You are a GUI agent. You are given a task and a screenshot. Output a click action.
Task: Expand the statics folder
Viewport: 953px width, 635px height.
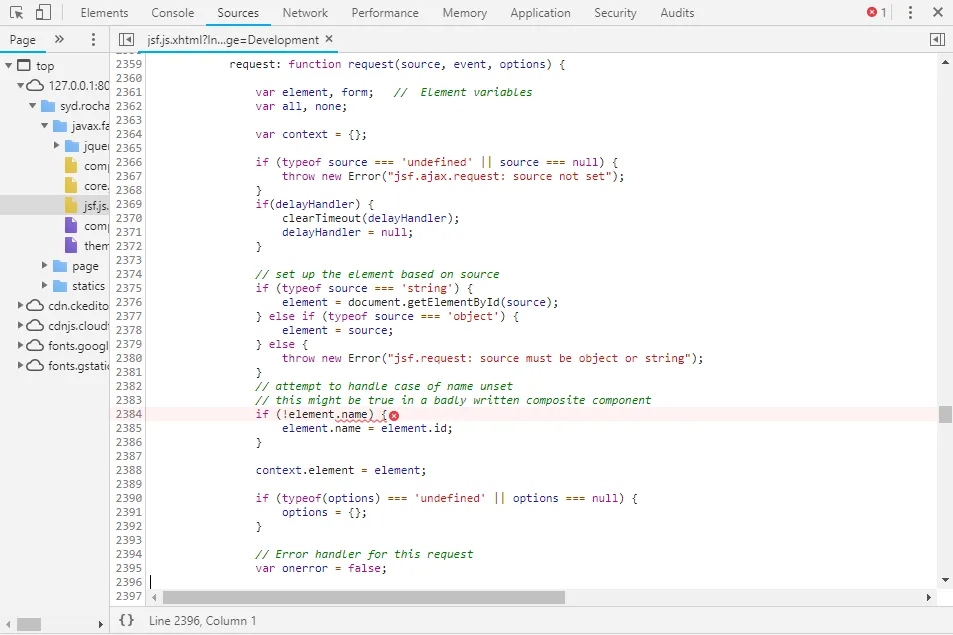(x=45, y=286)
